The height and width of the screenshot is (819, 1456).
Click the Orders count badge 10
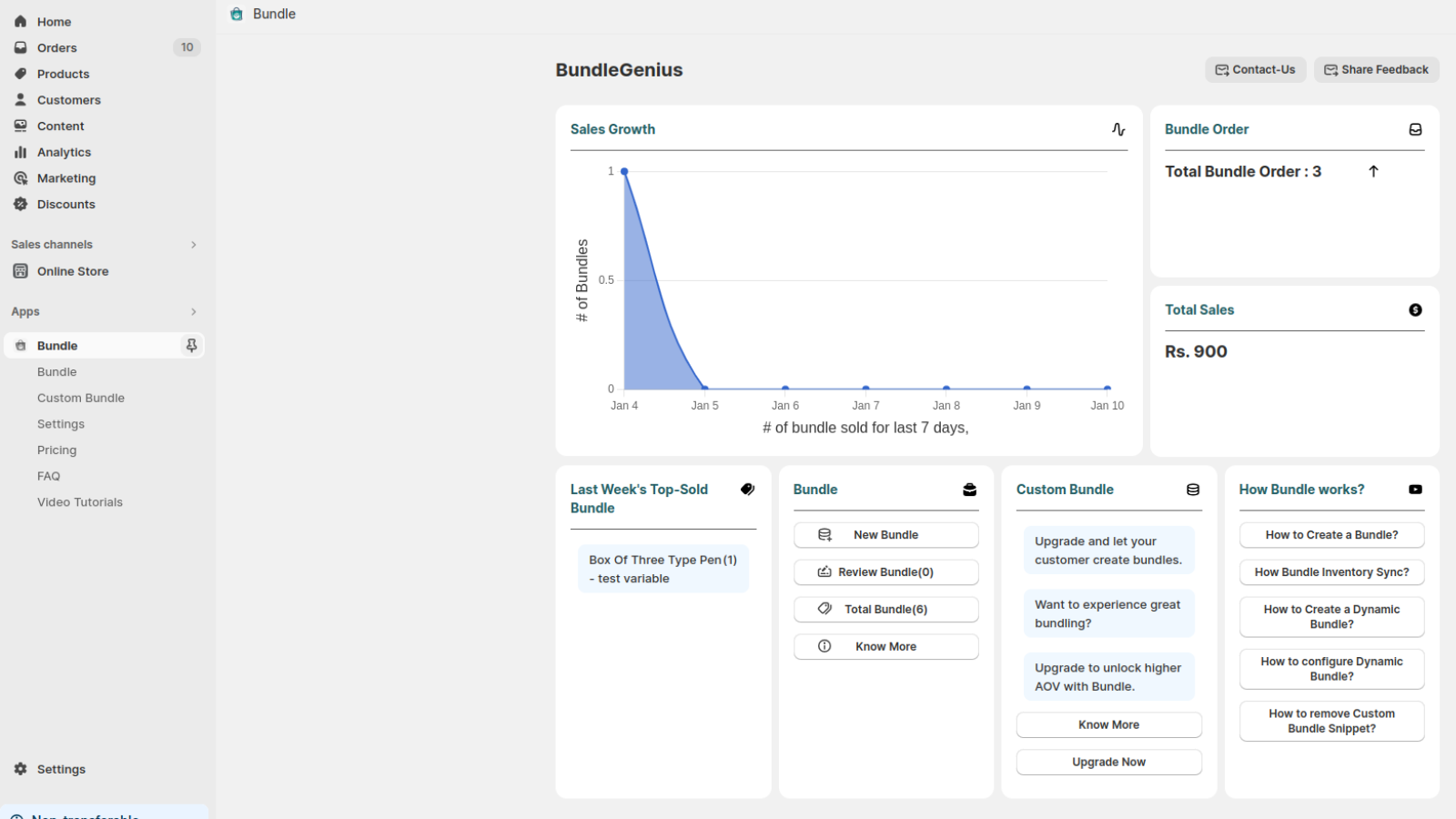[187, 47]
